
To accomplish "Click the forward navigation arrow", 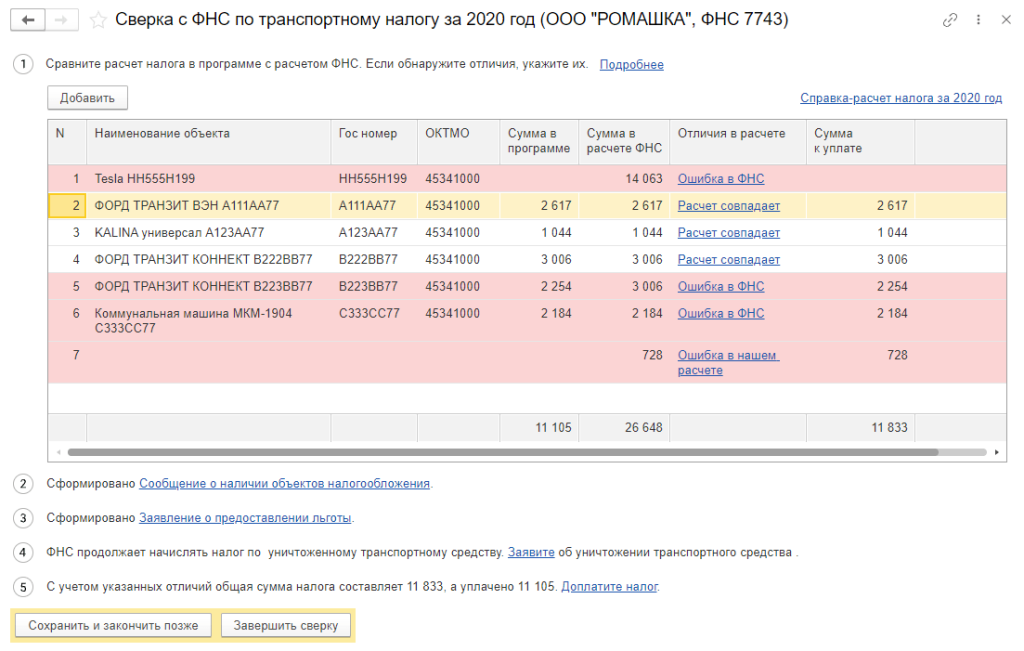I will coord(62,20).
